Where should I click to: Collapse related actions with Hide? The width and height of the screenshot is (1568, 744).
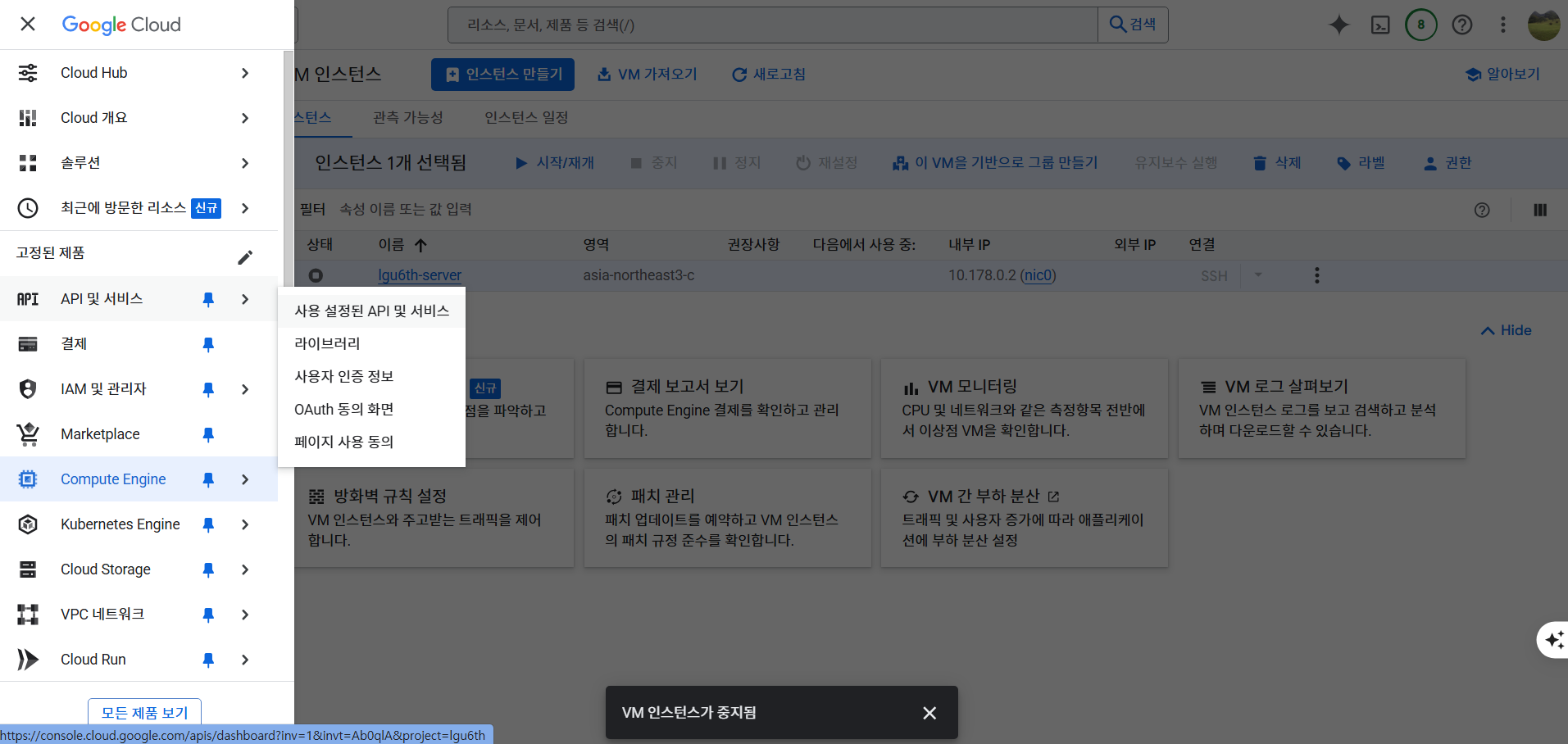[1506, 330]
